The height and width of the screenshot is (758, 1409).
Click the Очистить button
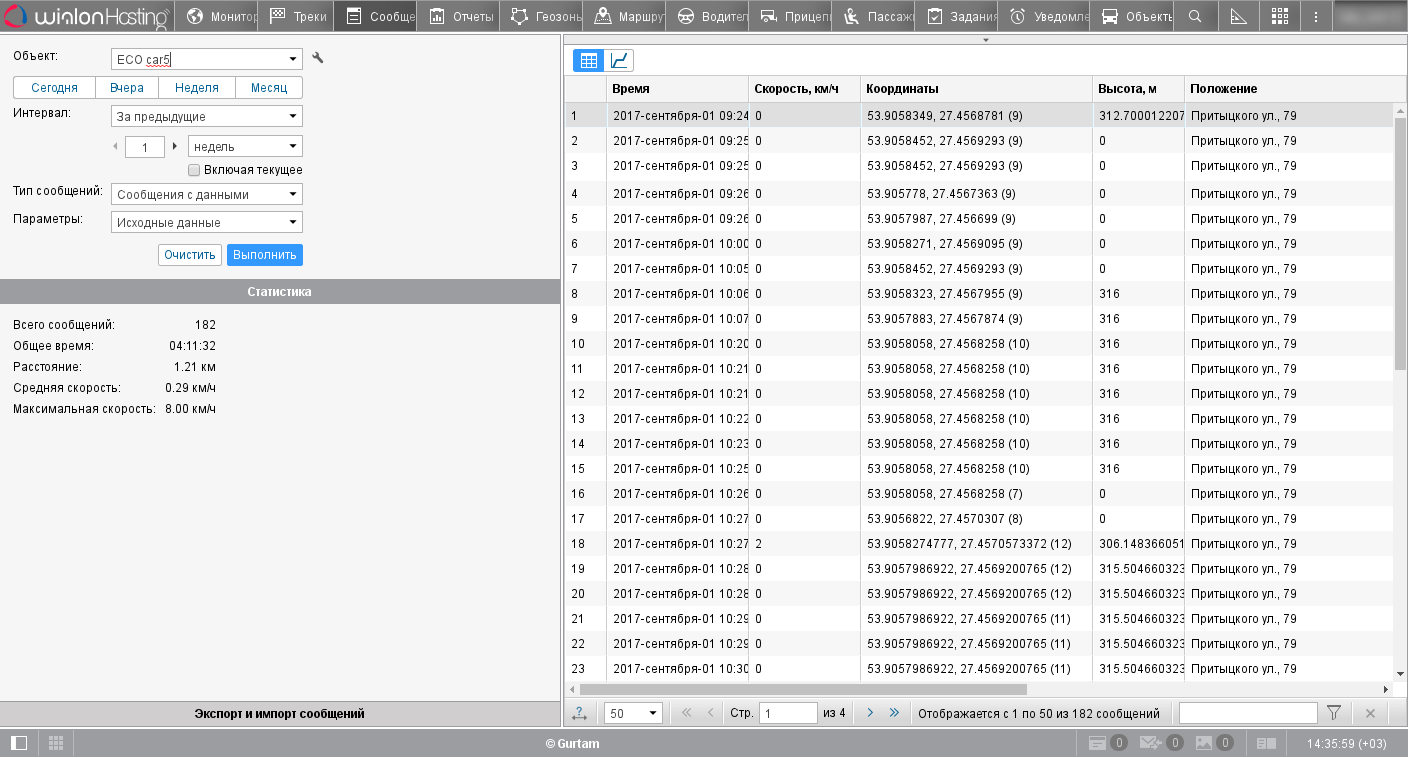189,255
